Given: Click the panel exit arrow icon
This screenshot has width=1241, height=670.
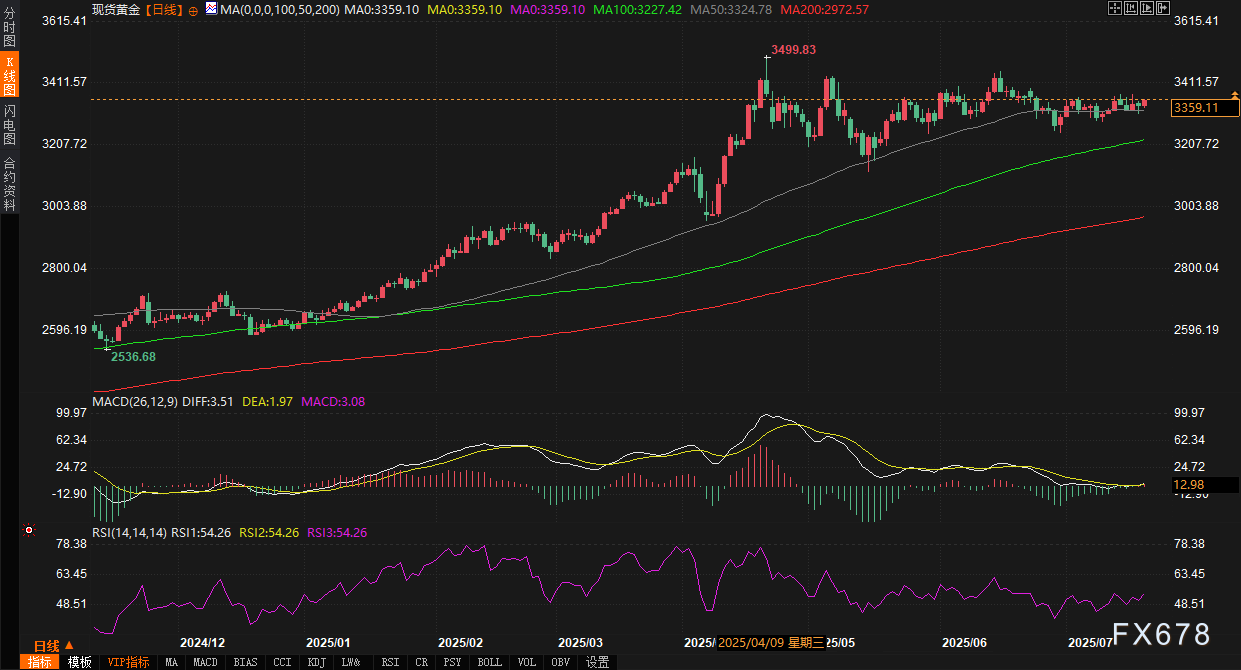Looking at the screenshot, I should [1163, 8].
